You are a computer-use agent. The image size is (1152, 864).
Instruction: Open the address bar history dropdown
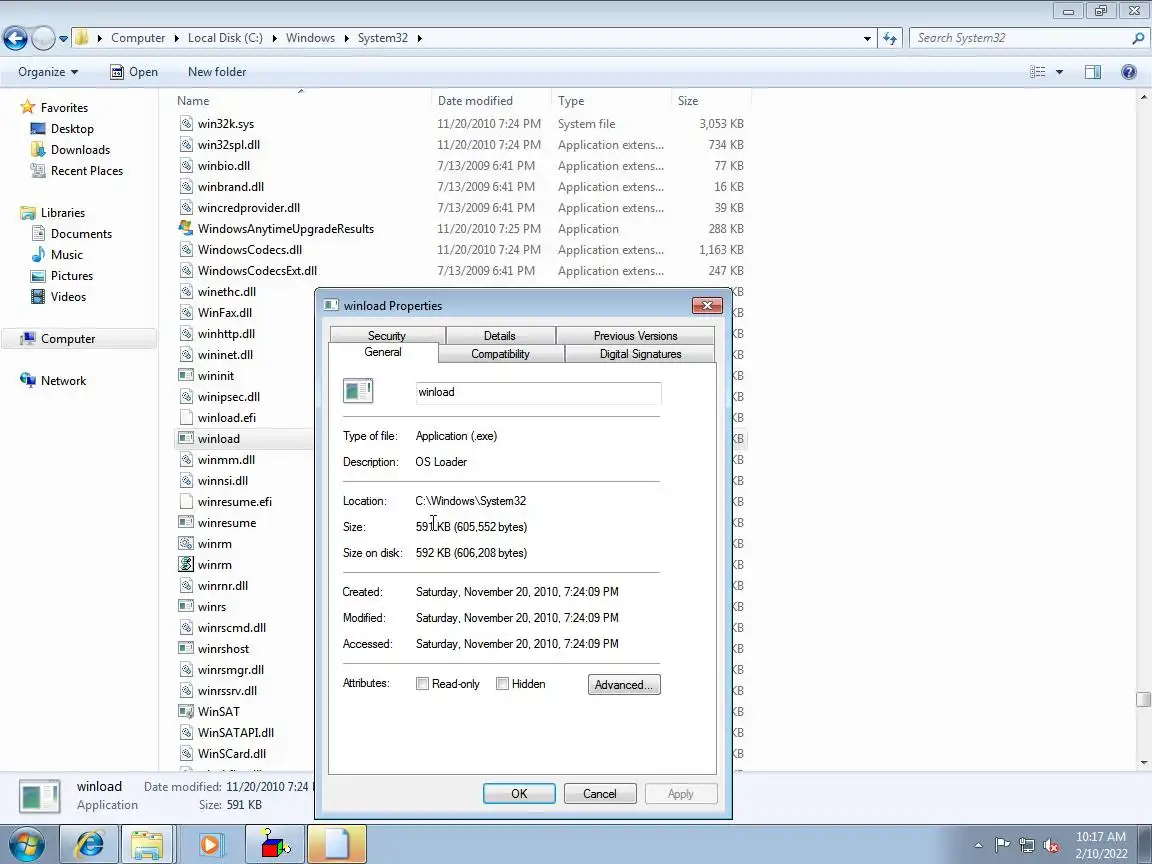[x=867, y=38]
